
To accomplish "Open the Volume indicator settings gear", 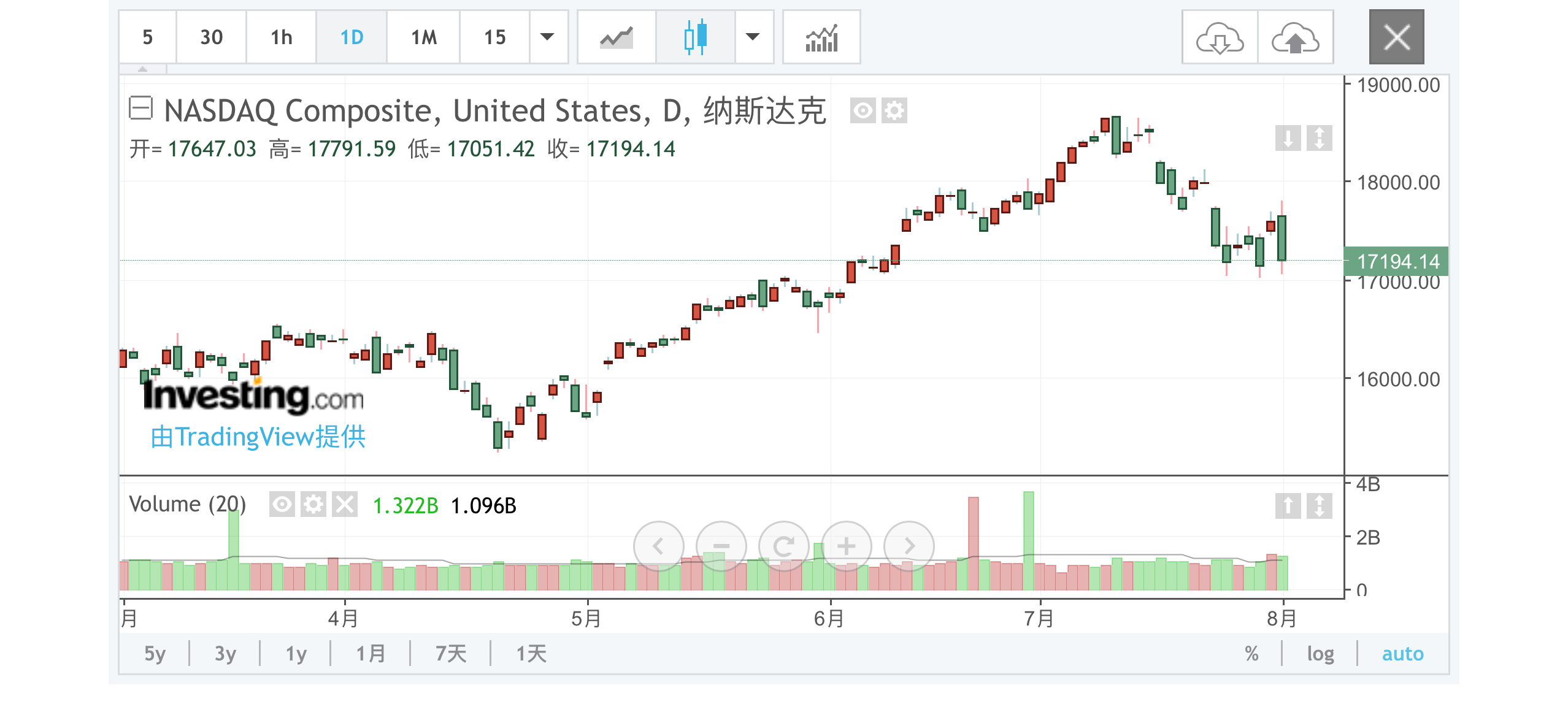I will (x=314, y=504).
